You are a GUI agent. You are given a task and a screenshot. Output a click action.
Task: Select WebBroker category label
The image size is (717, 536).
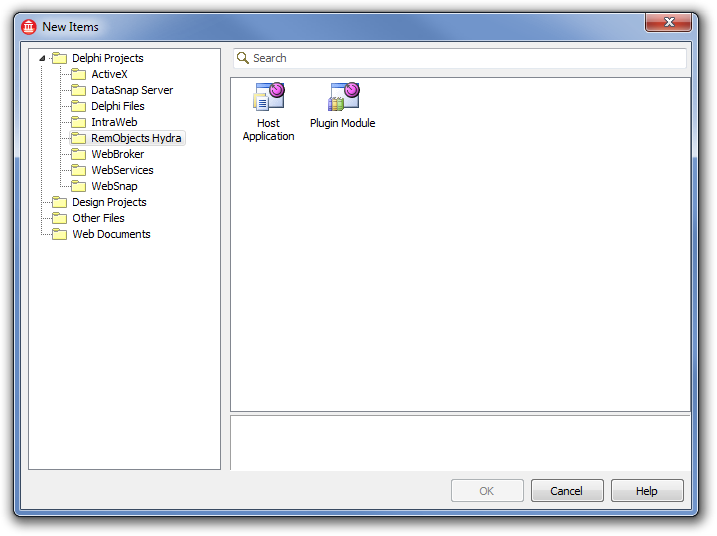[x=118, y=154]
